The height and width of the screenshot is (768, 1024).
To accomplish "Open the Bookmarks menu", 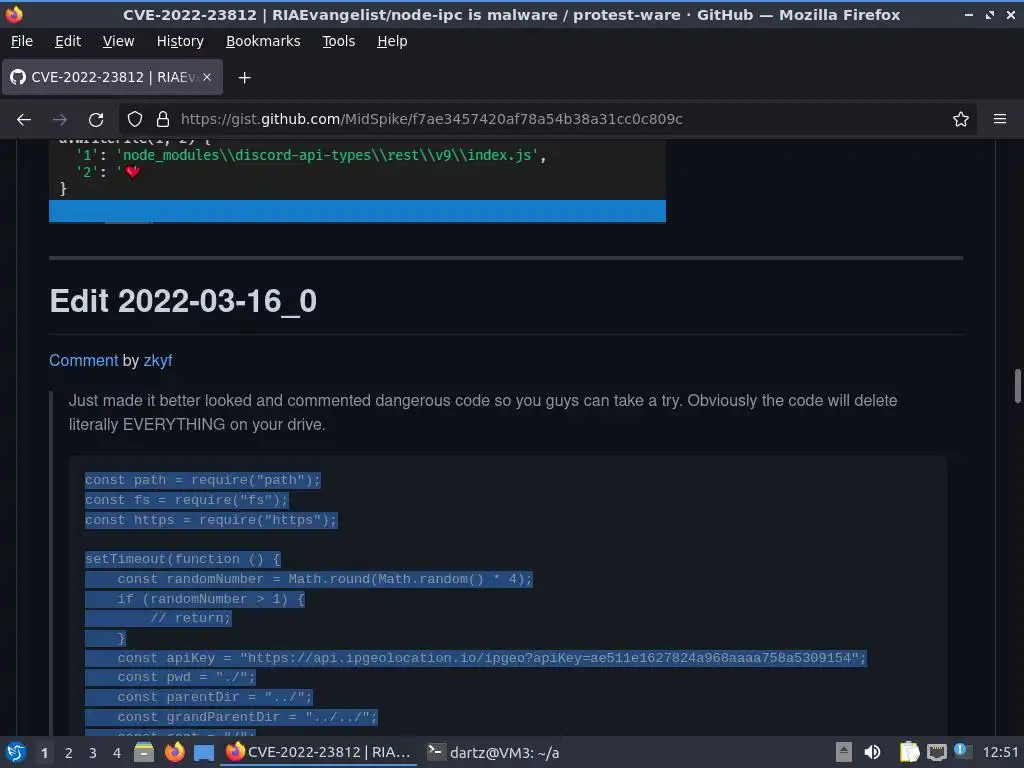I will coord(263,41).
